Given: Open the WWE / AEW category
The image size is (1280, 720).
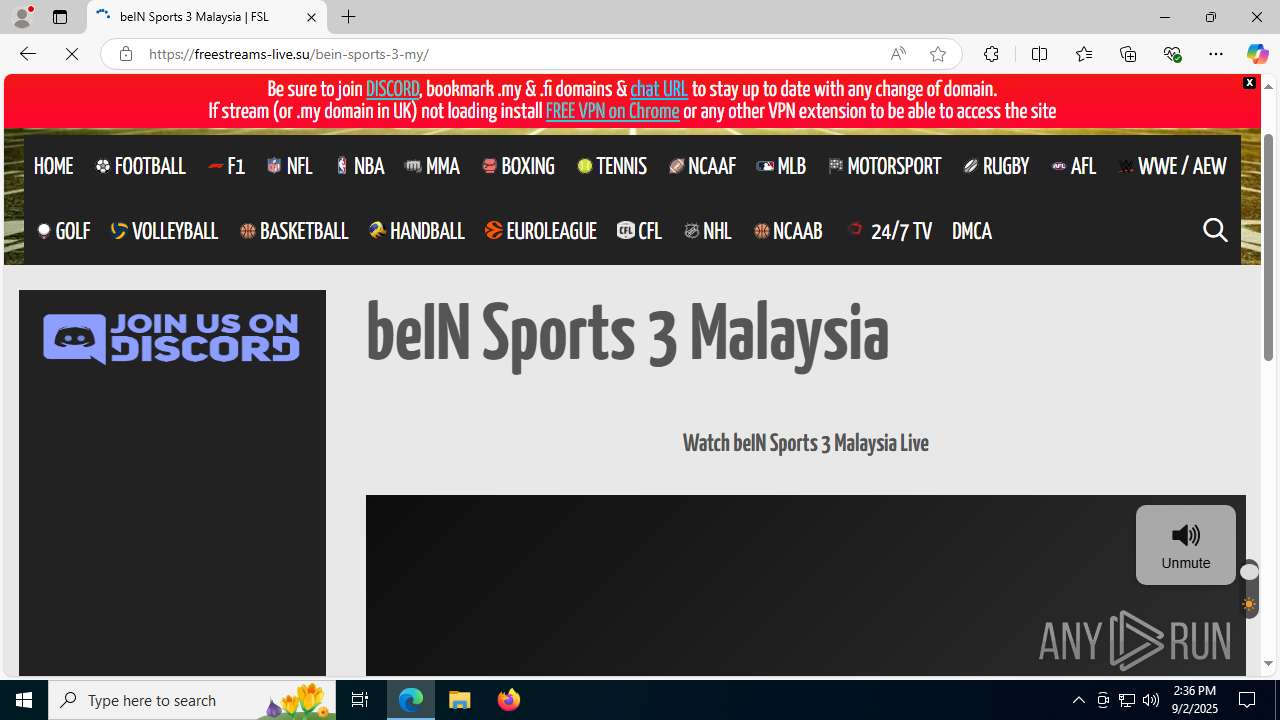Looking at the screenshot, I should [x=1172, y=166].
